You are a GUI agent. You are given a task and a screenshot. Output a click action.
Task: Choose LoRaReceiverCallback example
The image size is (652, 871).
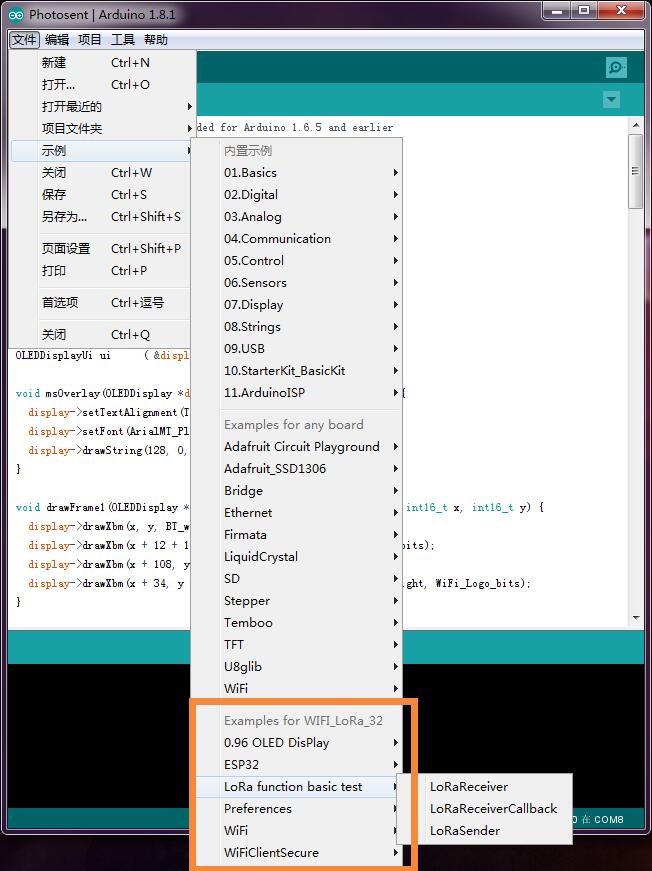[493, 808]
